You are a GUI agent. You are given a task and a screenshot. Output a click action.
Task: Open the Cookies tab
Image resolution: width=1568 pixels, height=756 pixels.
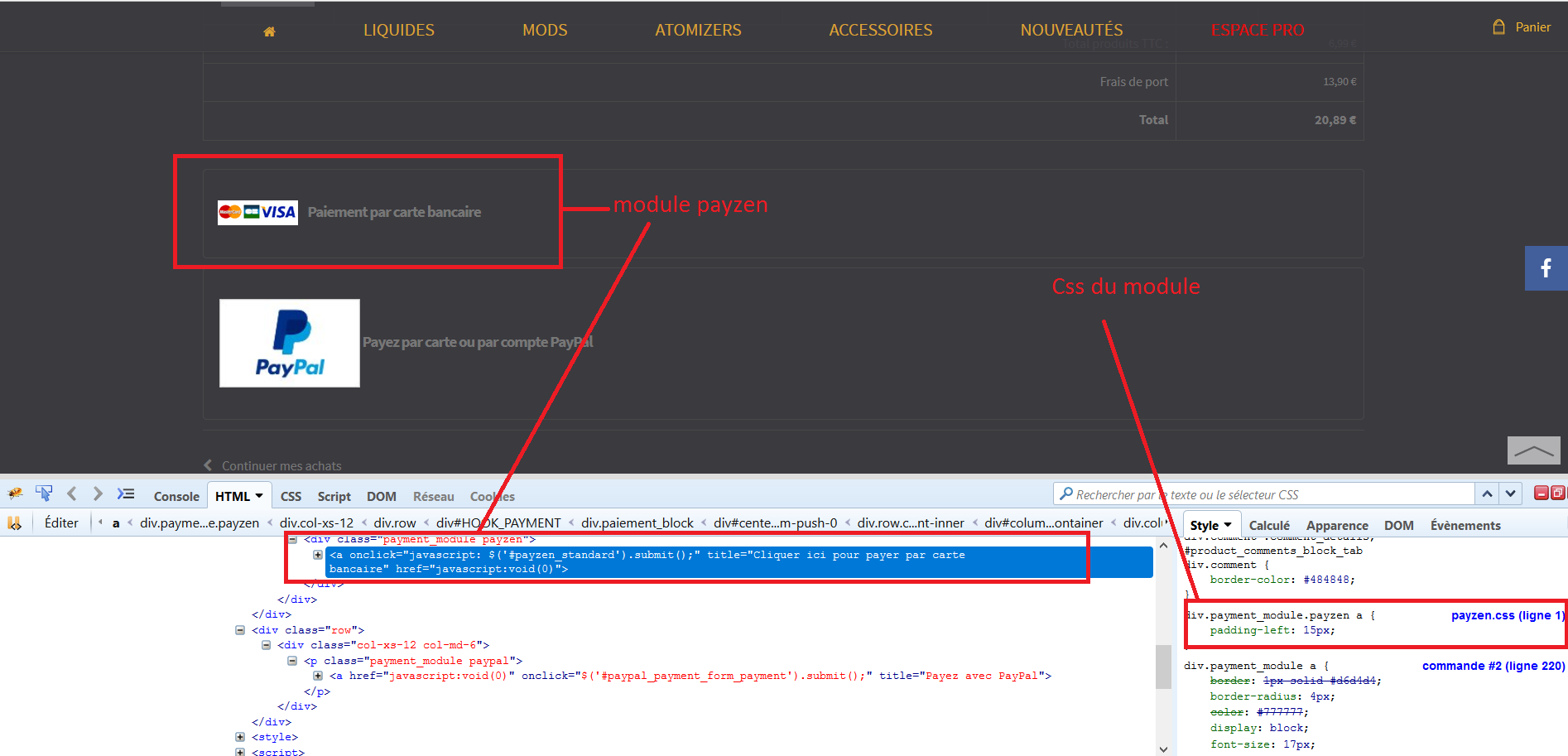click(493, 496)
